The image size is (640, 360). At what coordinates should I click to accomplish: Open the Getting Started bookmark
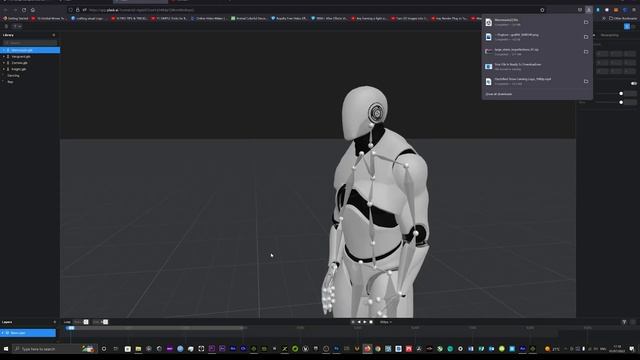tap(16, 18)
